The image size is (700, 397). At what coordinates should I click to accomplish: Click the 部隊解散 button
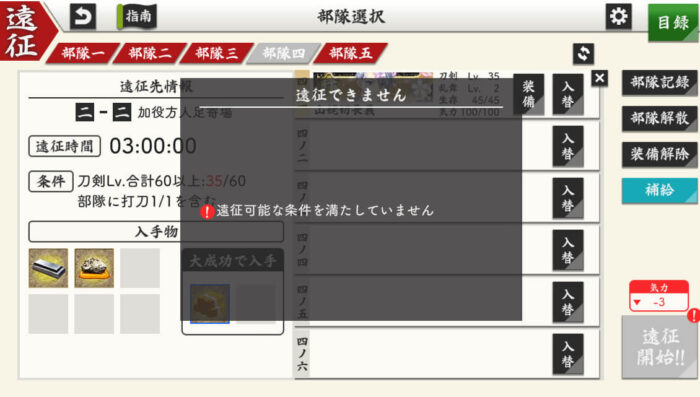659,118
